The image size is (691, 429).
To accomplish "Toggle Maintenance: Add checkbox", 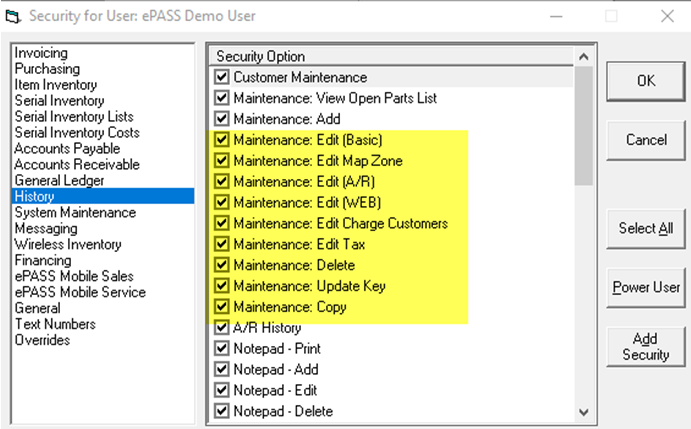I will (221, 119).
